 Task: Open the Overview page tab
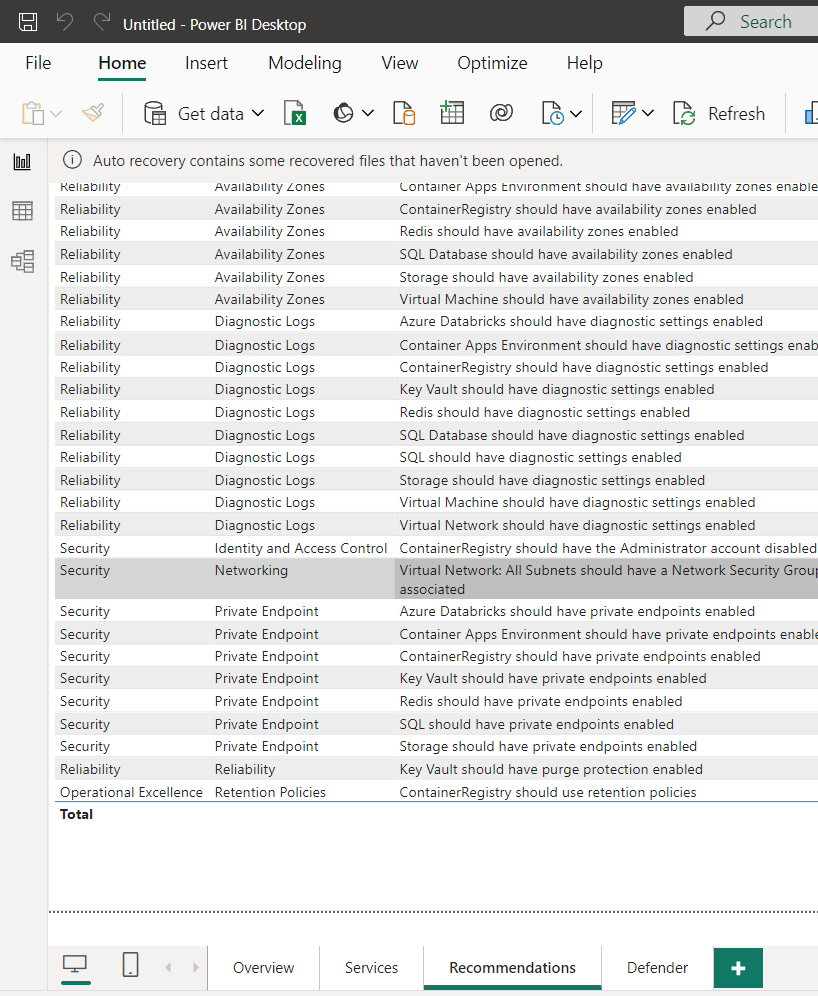pos(264,967)
